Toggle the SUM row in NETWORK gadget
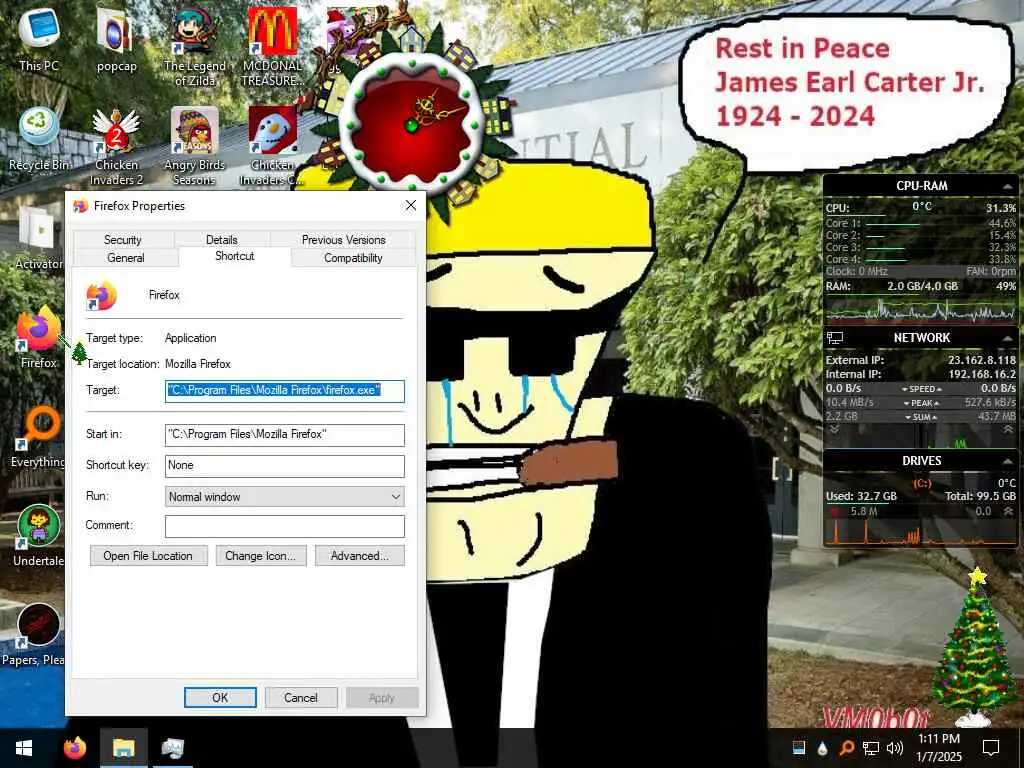This screenshot has width=1024, height=768. pyautogui.click(x=920, y=417)
